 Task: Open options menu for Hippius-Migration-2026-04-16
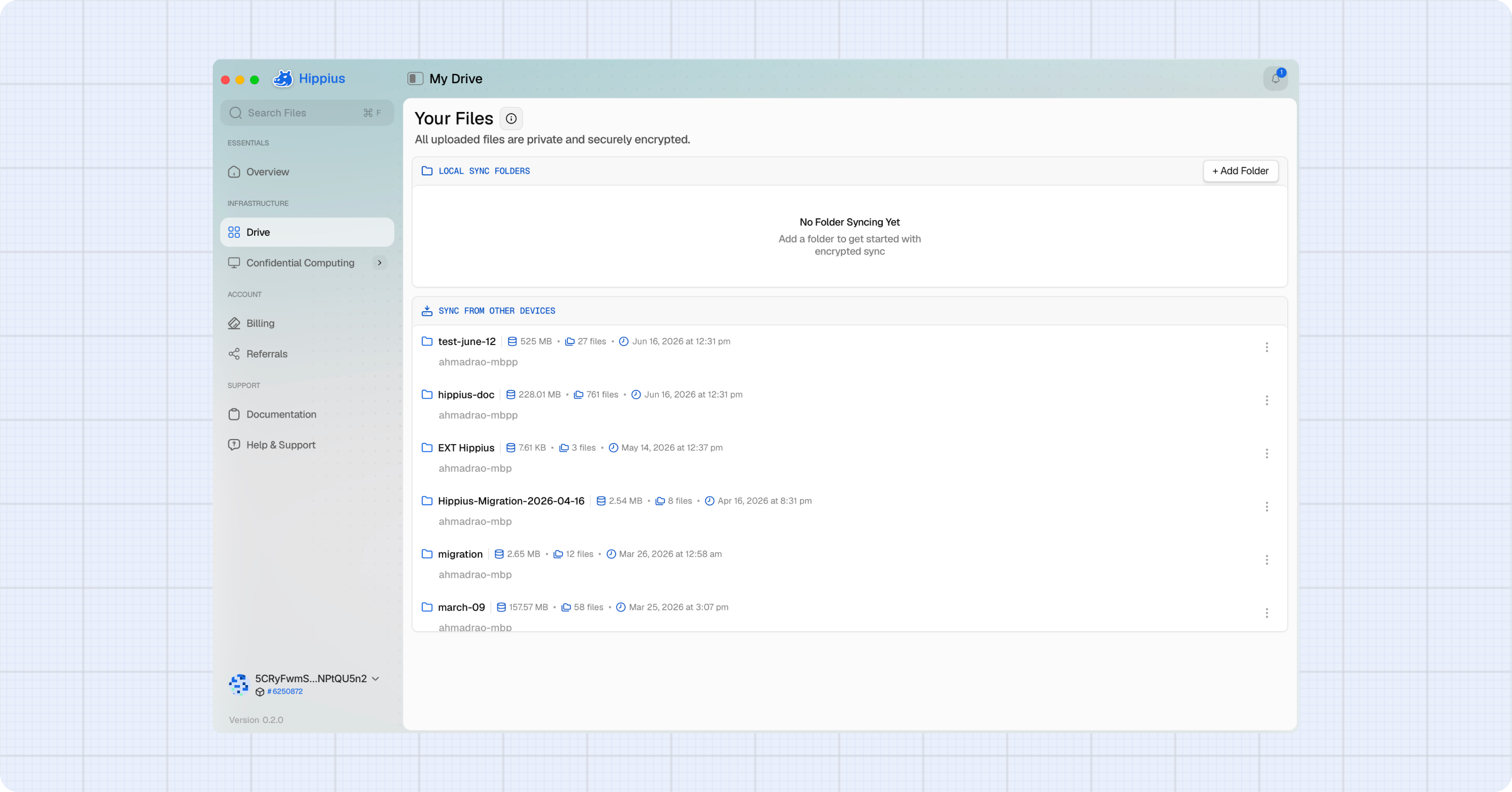pos(1266,506)
